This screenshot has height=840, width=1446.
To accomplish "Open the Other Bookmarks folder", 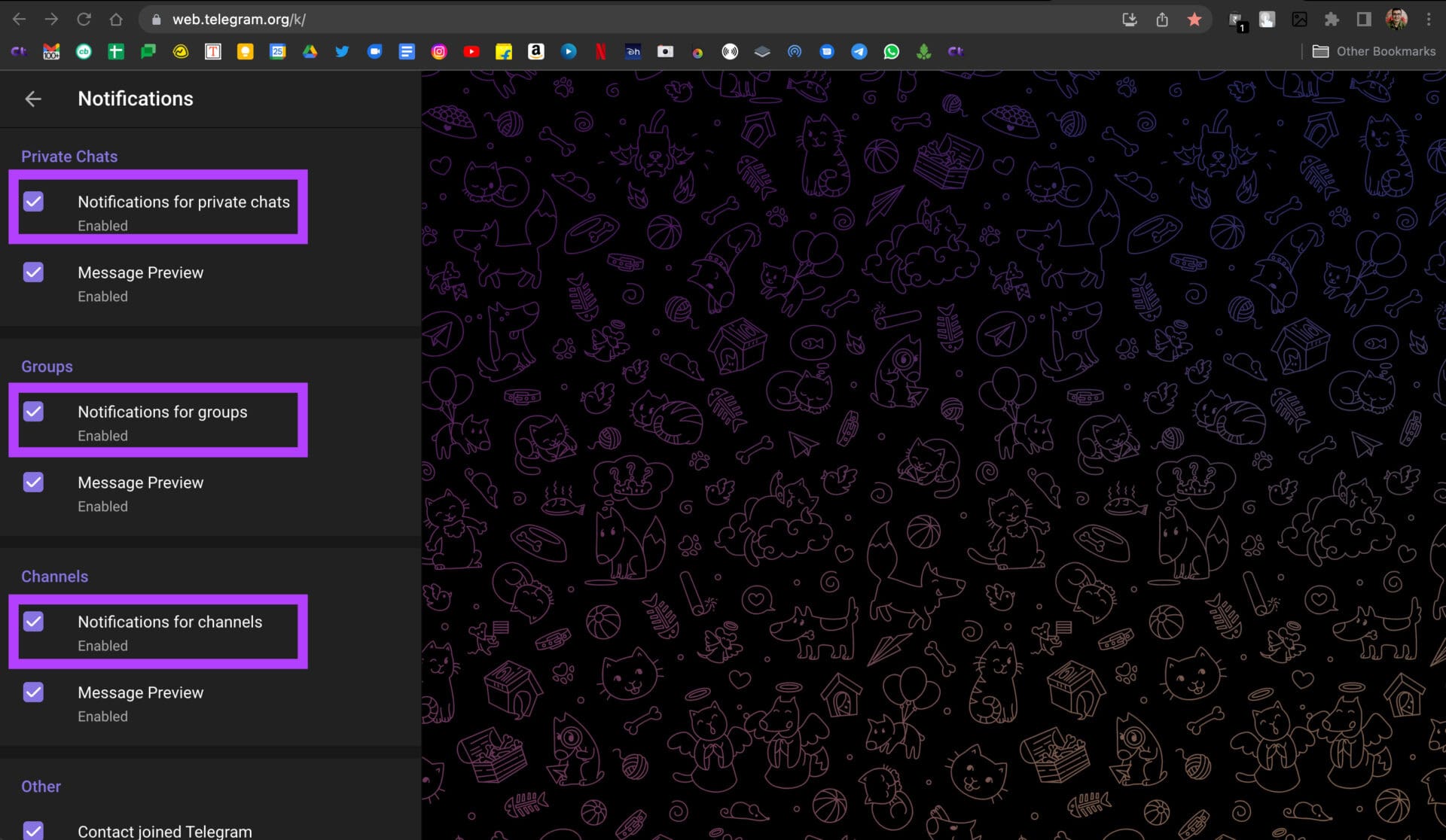I will [x=1374, y=52].
